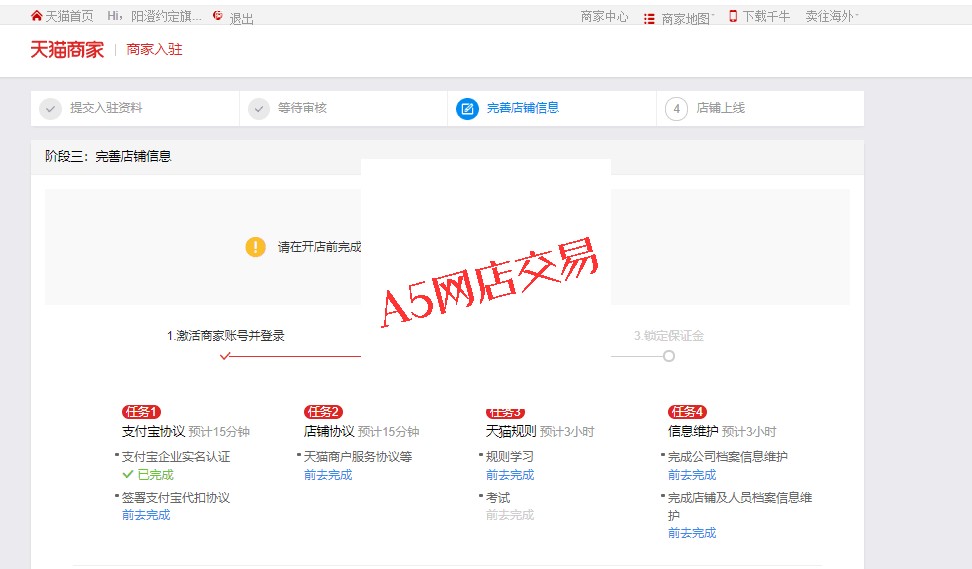Click the 任务4 red badge
972x569 pixels.
[687, 412]
